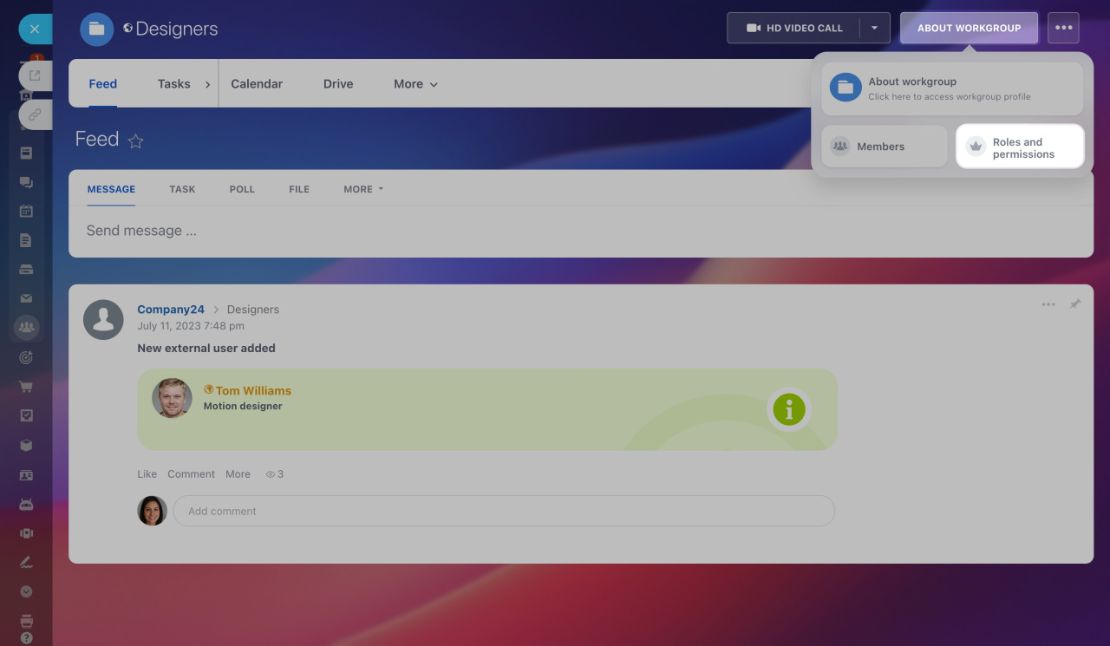Click the green info icon on Tom Williams card
The height and width of the screenshot is (646, 1110).
[x=789, y=409]
